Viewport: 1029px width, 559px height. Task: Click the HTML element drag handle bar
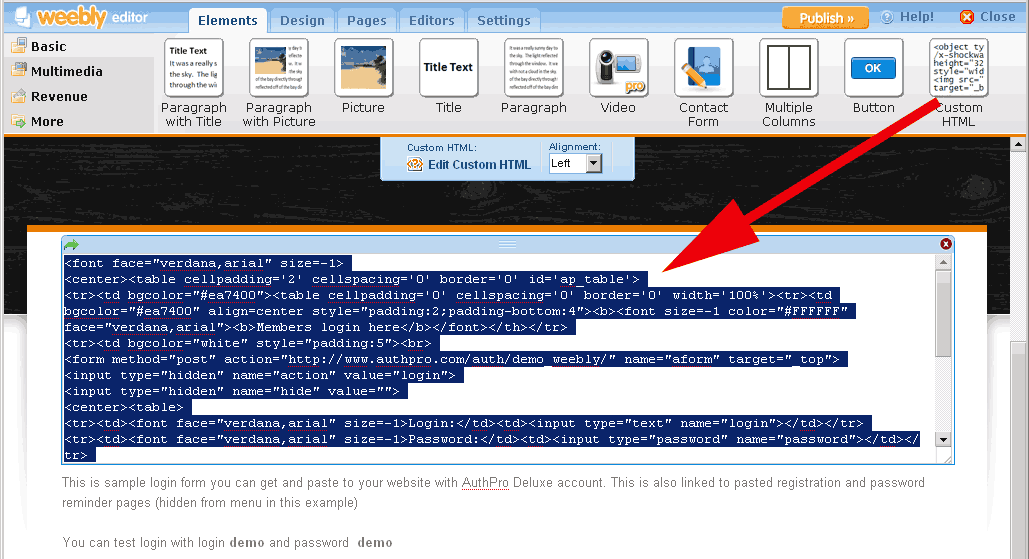[507, 244]
